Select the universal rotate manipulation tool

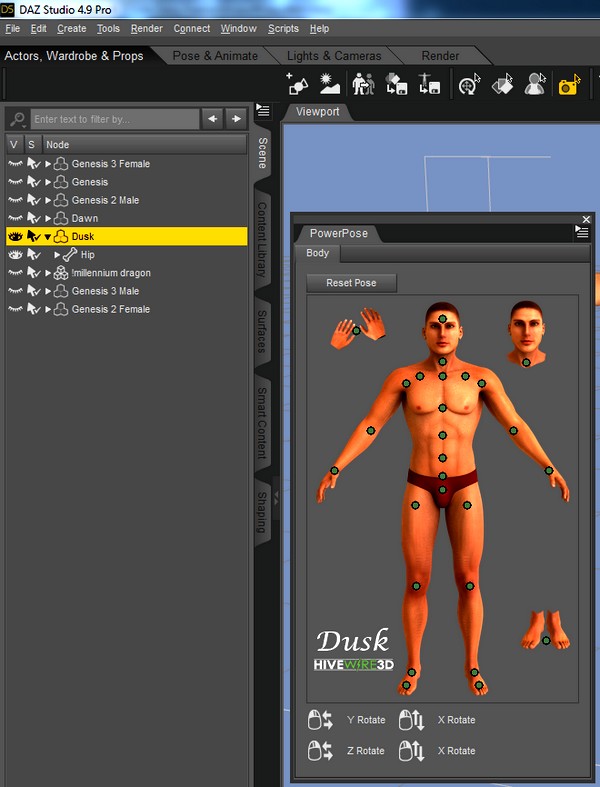[469, 84]
